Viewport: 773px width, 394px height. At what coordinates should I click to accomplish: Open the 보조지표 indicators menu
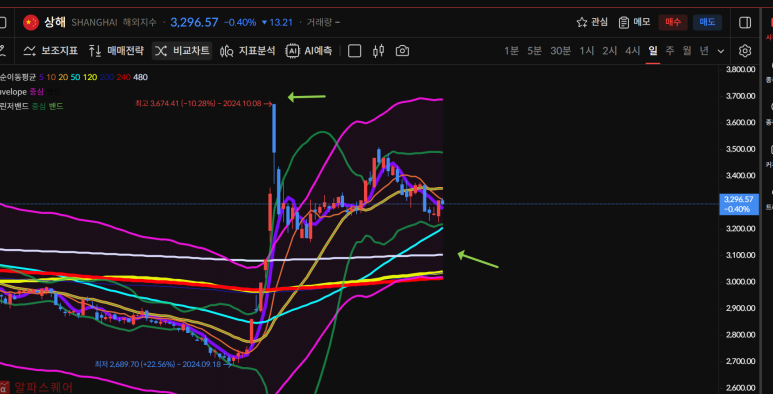[x=51, y=51]
